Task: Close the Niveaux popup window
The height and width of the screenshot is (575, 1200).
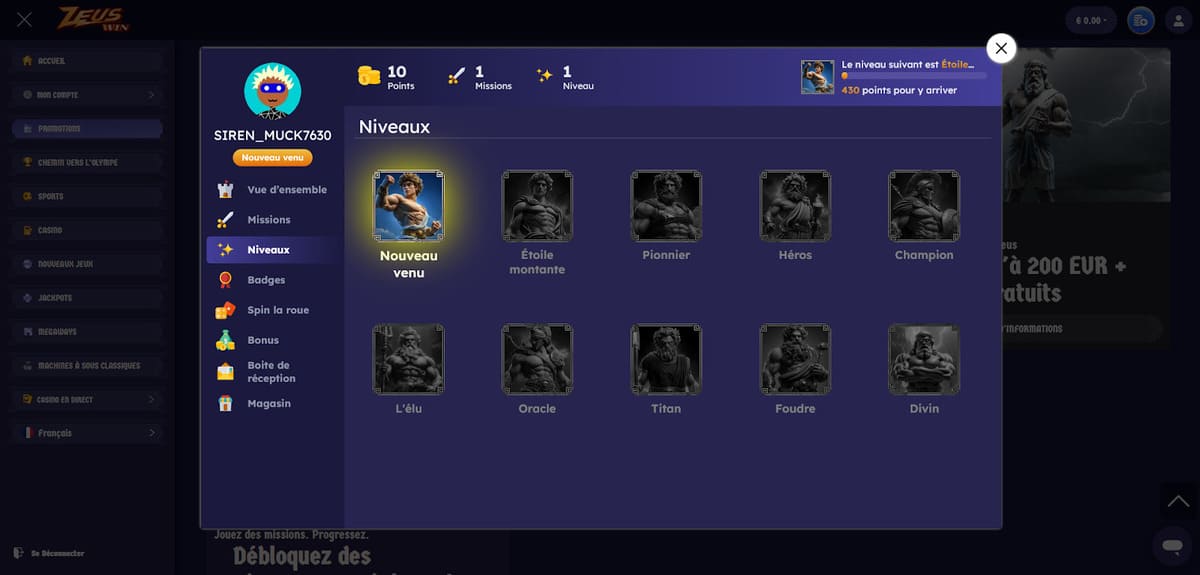Action: pyautogui.click(x=1001, y=48)
